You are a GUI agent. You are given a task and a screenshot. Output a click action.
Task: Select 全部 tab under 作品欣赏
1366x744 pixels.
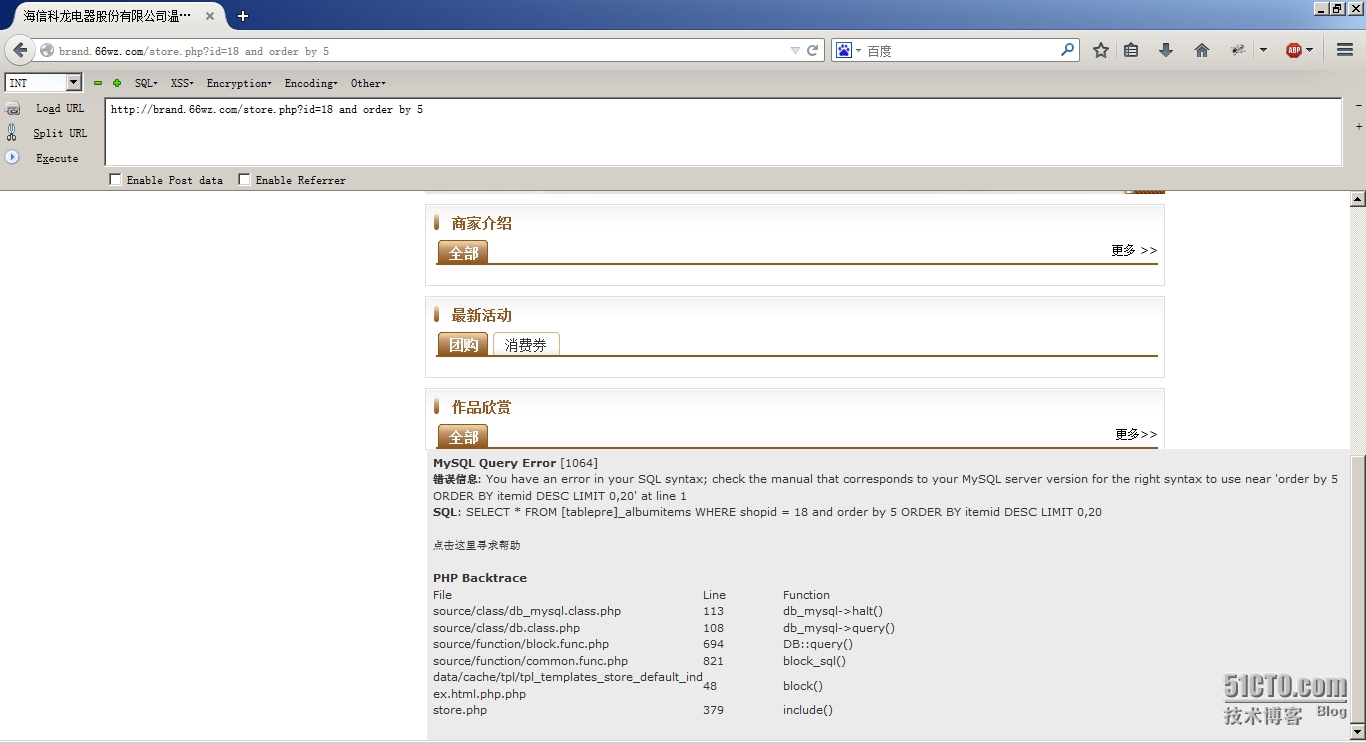(463, 437)
